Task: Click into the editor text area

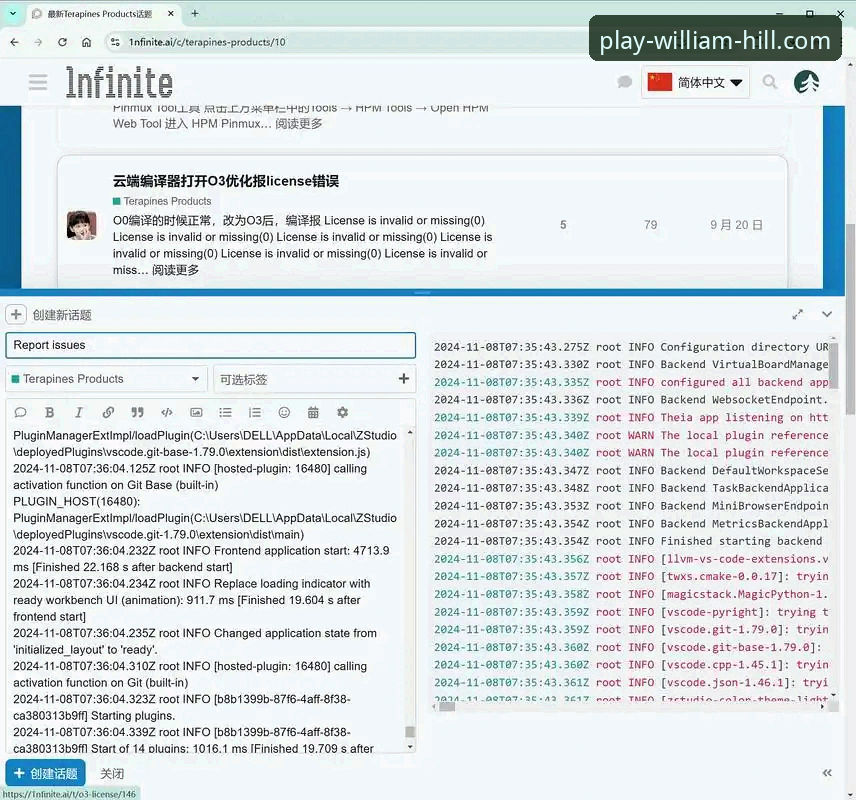Action: (x=207, y=590)
